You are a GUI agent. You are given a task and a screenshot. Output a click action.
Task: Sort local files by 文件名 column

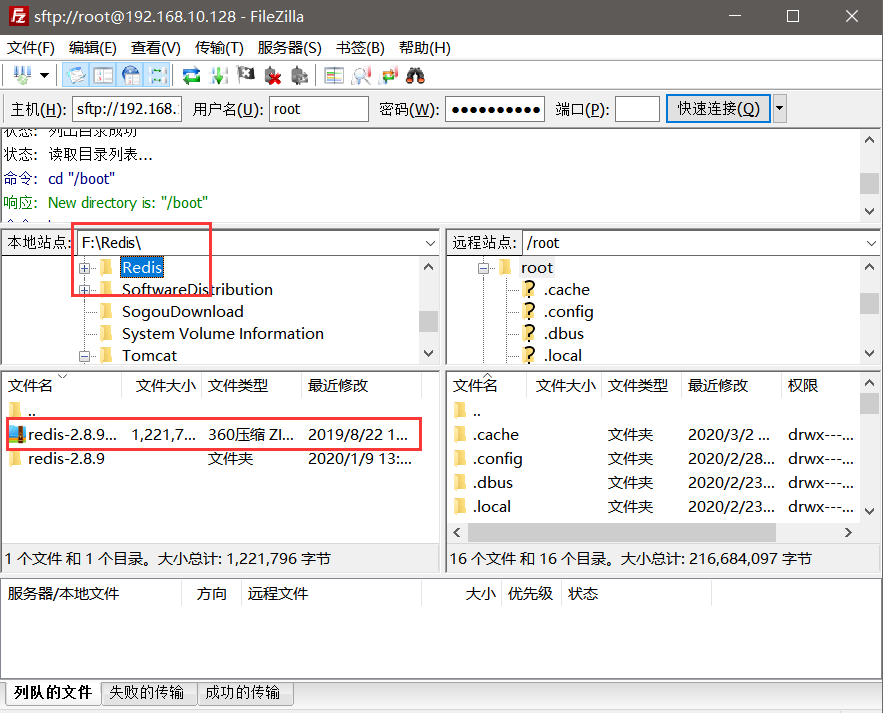click(x=63, y=385)
